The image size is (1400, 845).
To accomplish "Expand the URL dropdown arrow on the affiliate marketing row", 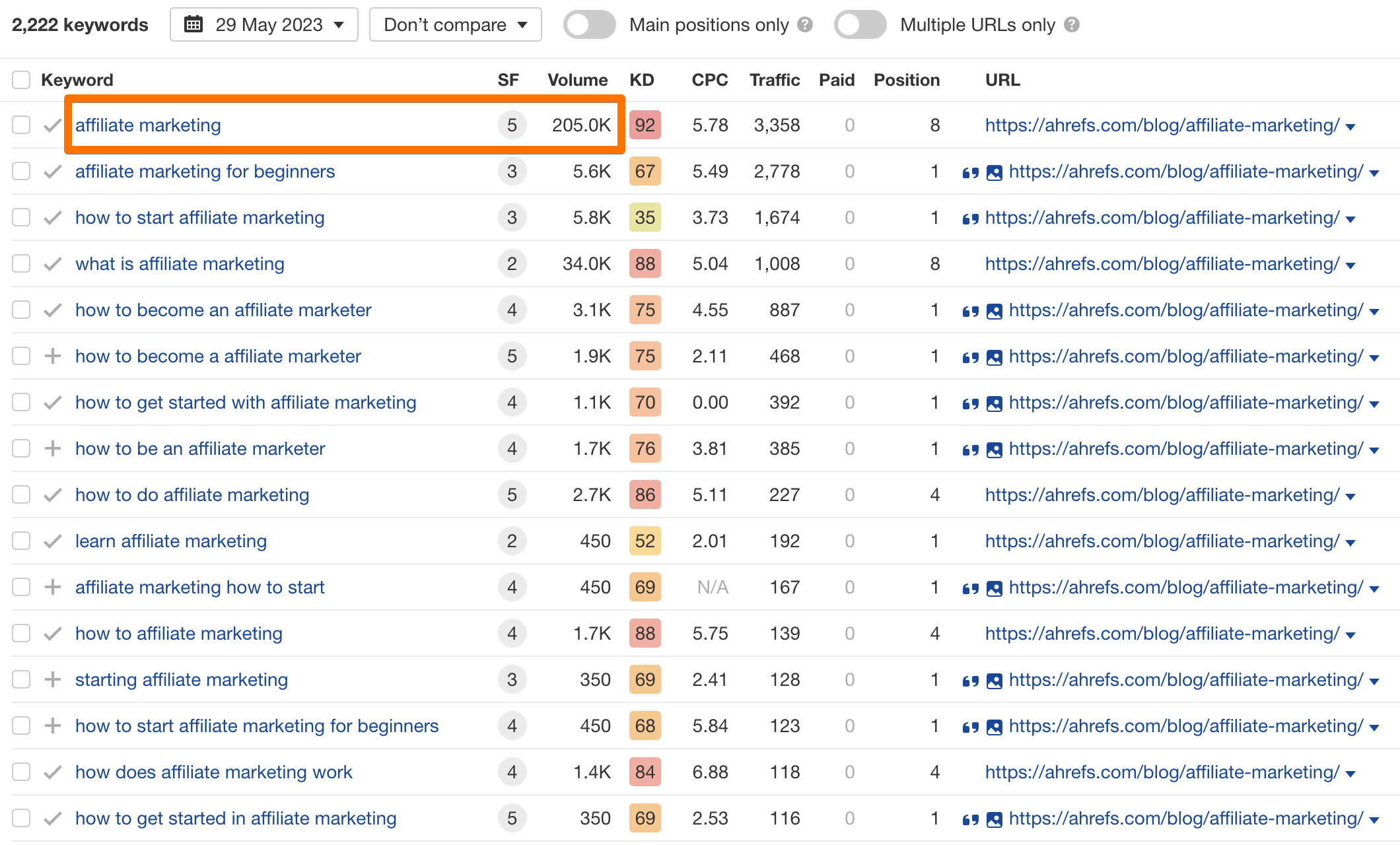I will coord(1351,126).
